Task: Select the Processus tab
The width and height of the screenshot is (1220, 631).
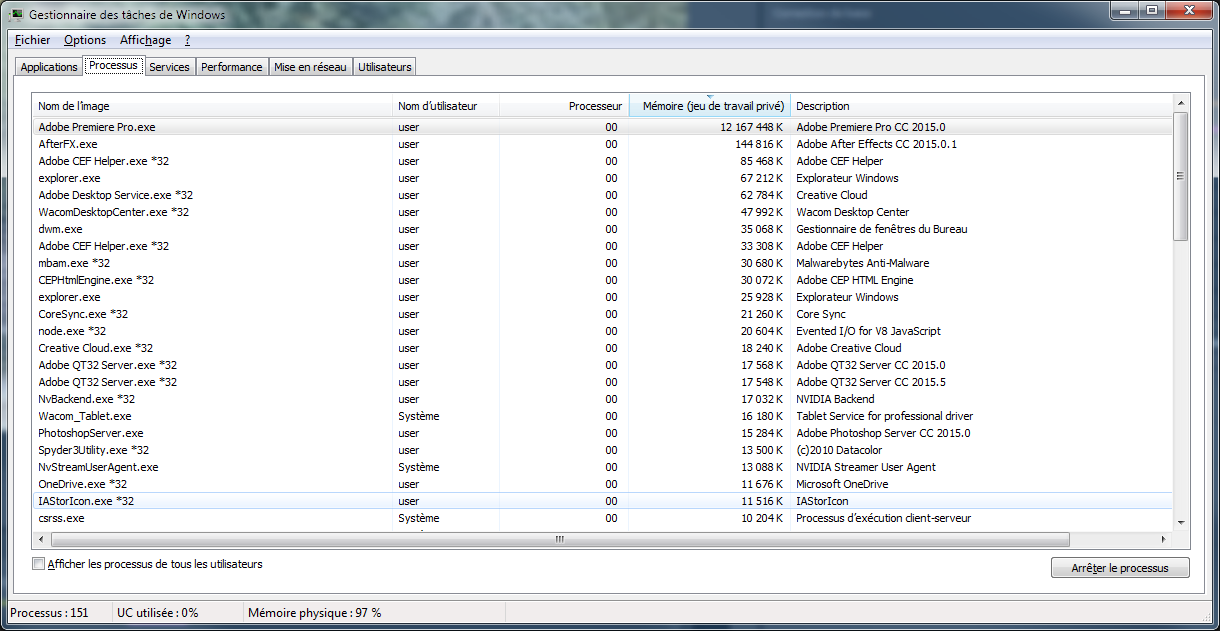Action: click(113, 65)
